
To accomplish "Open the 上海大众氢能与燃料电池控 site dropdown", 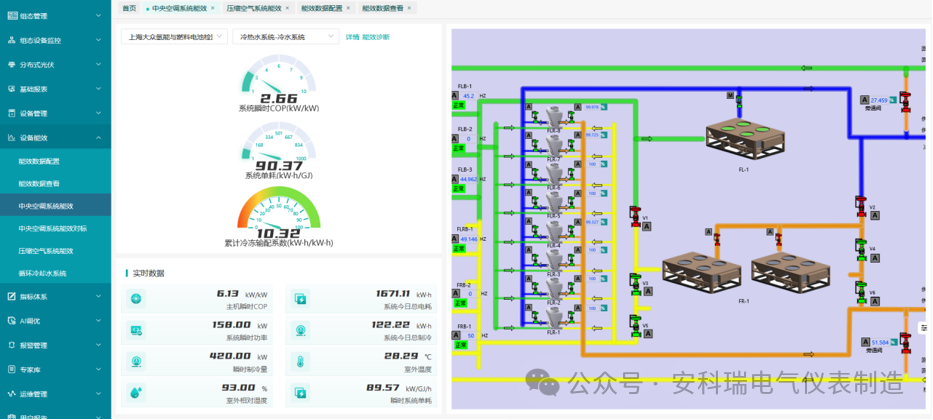I will point(174,37).
